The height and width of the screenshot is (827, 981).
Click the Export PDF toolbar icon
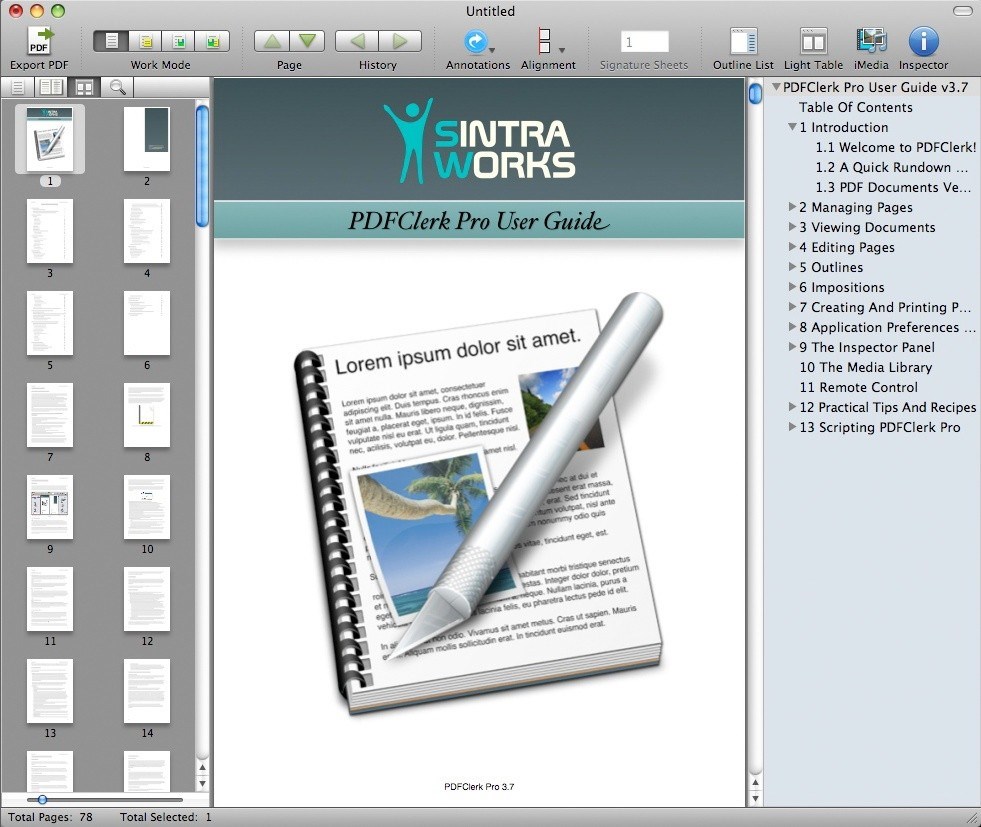39,41
